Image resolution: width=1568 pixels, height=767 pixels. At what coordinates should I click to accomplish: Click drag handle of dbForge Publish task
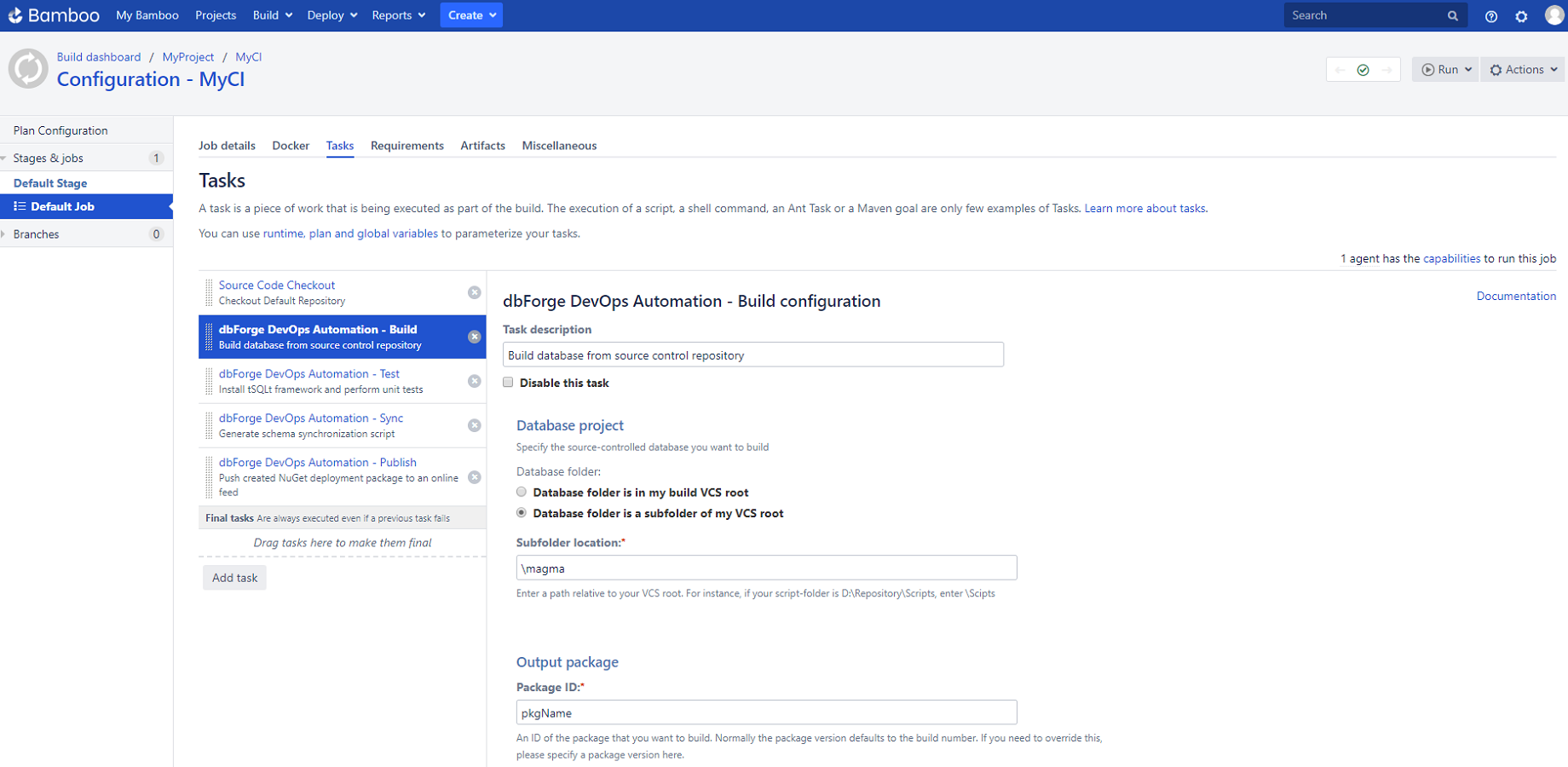pos(209,477)
